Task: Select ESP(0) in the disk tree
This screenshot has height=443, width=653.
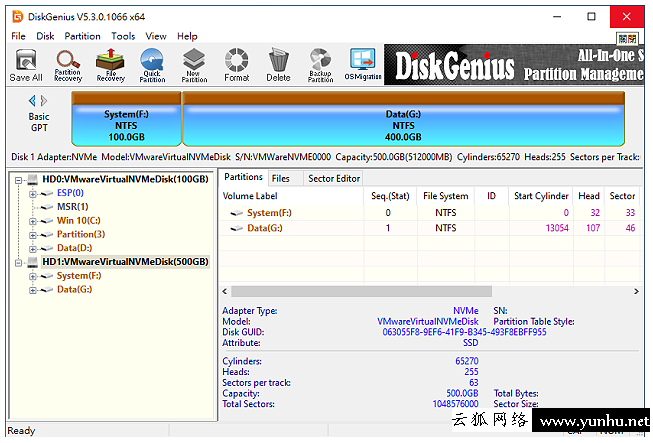Action: tap(70, 193)
